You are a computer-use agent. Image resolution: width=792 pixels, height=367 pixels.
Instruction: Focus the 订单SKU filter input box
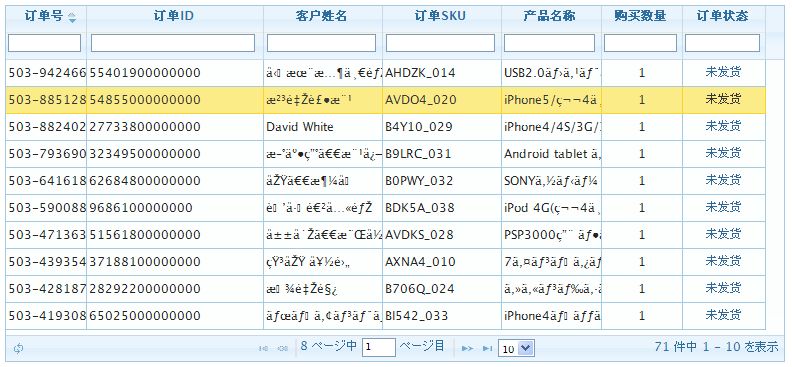(440, 43)
